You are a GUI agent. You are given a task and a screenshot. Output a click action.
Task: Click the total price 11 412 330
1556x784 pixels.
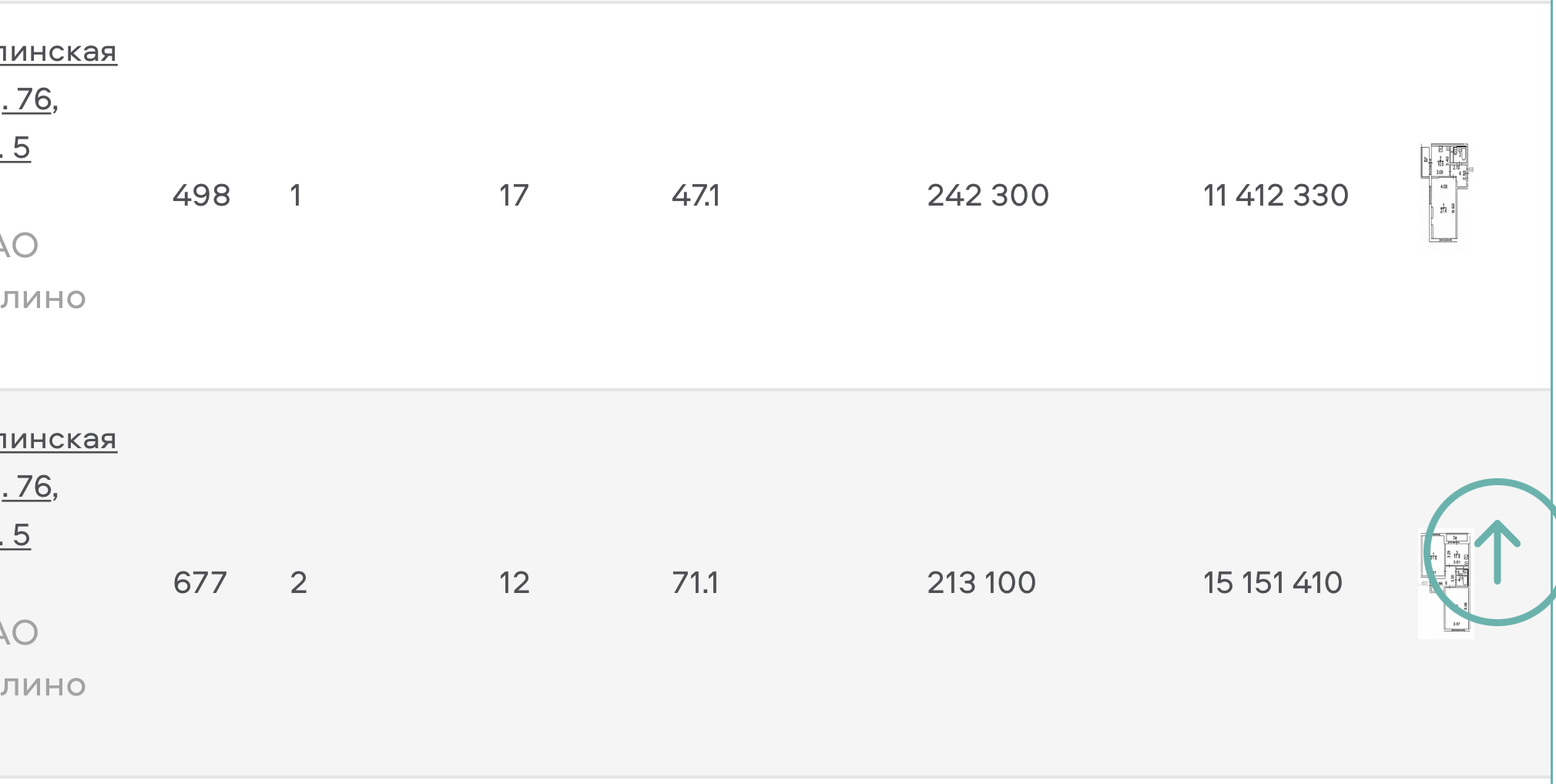(1276, 196)
